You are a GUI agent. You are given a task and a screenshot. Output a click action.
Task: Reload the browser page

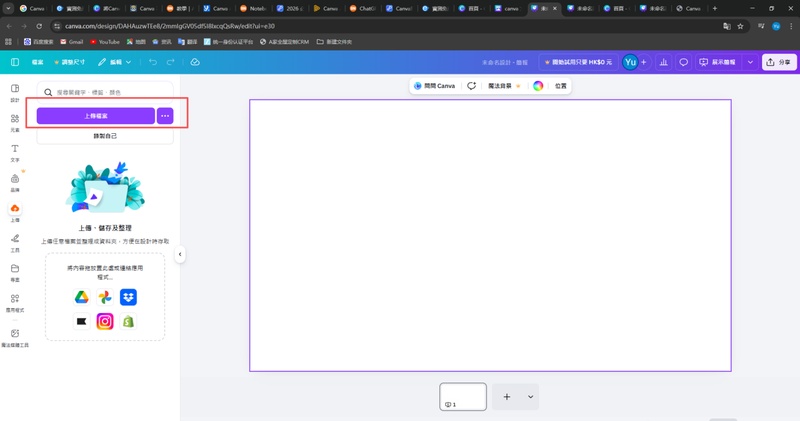tap(39, 26)
